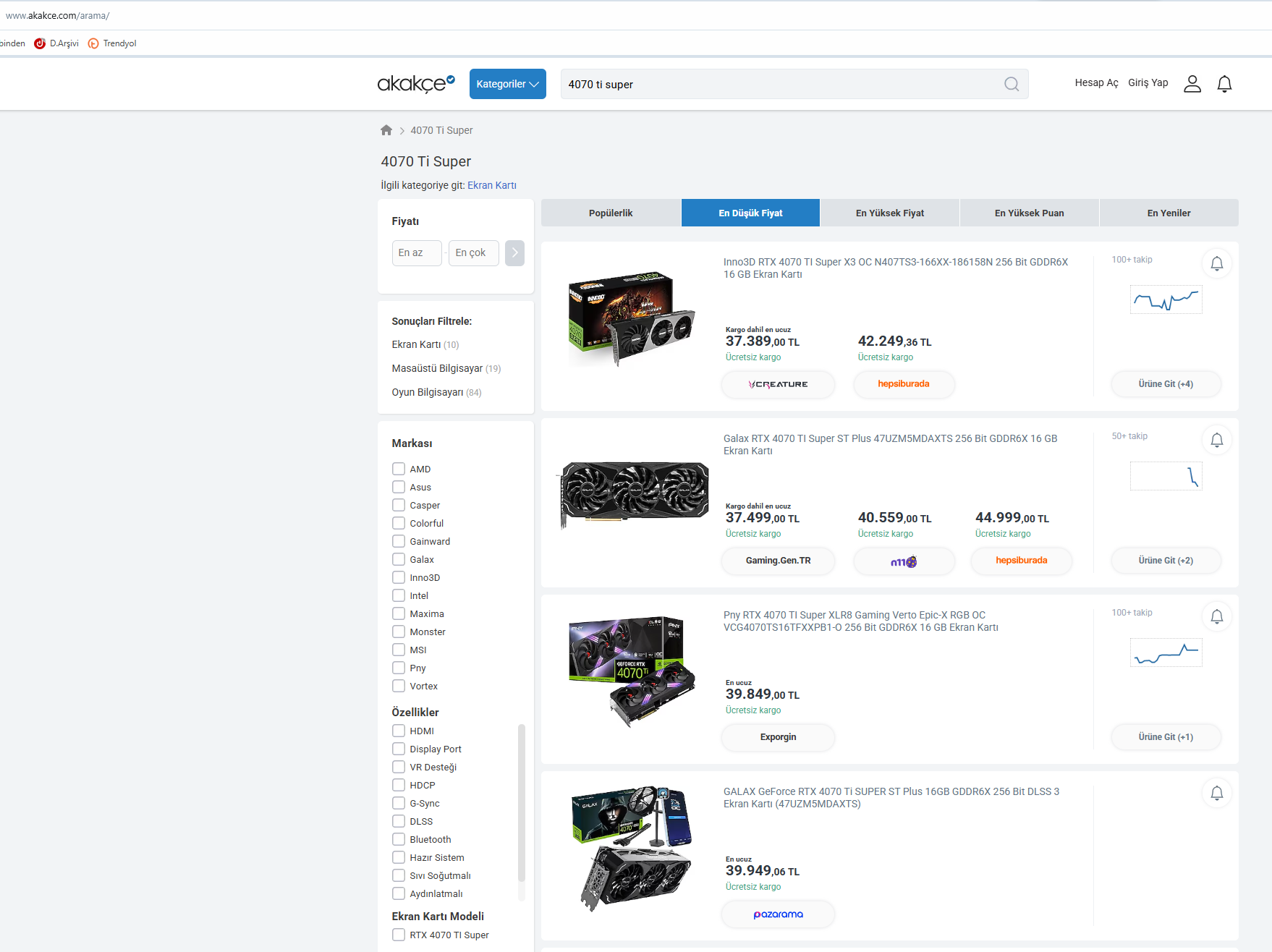View Galax ST Plus price history chart
Image resolution: width=1272 pixels, height=952 pixels.
tap(1166, 476)
